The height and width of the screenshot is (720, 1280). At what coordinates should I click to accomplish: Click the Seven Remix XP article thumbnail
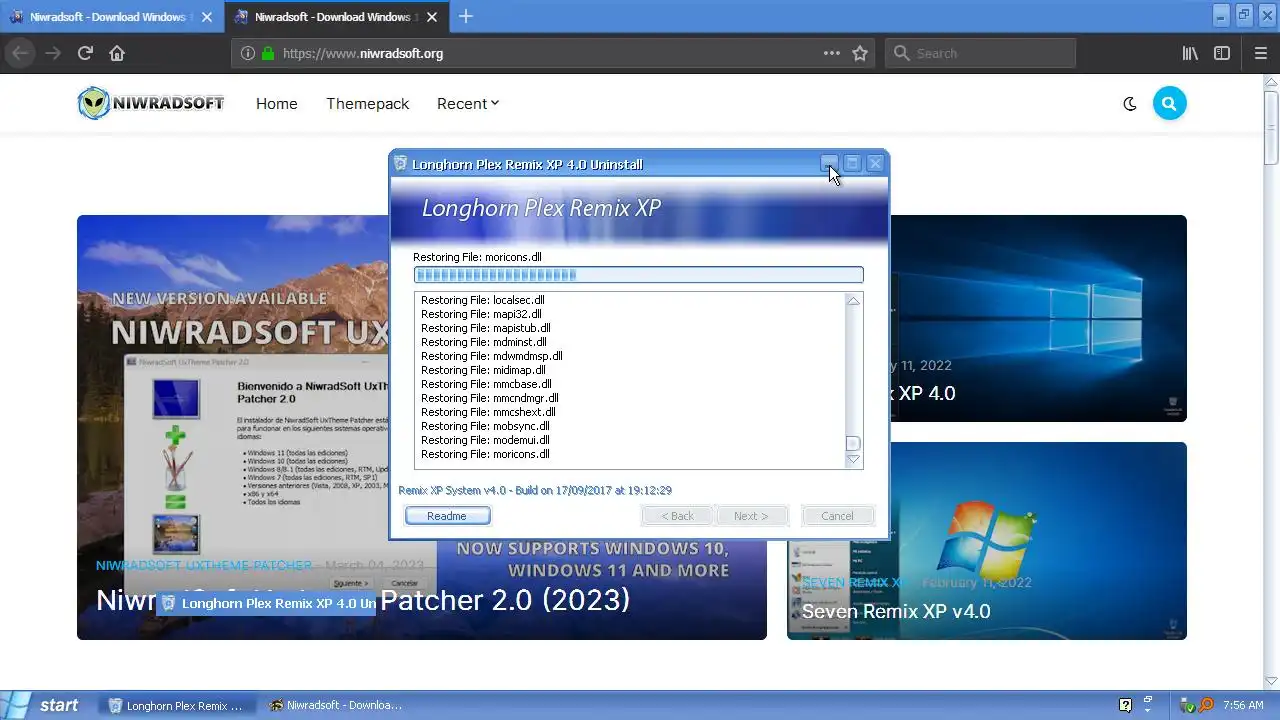(x=987, y=541)
